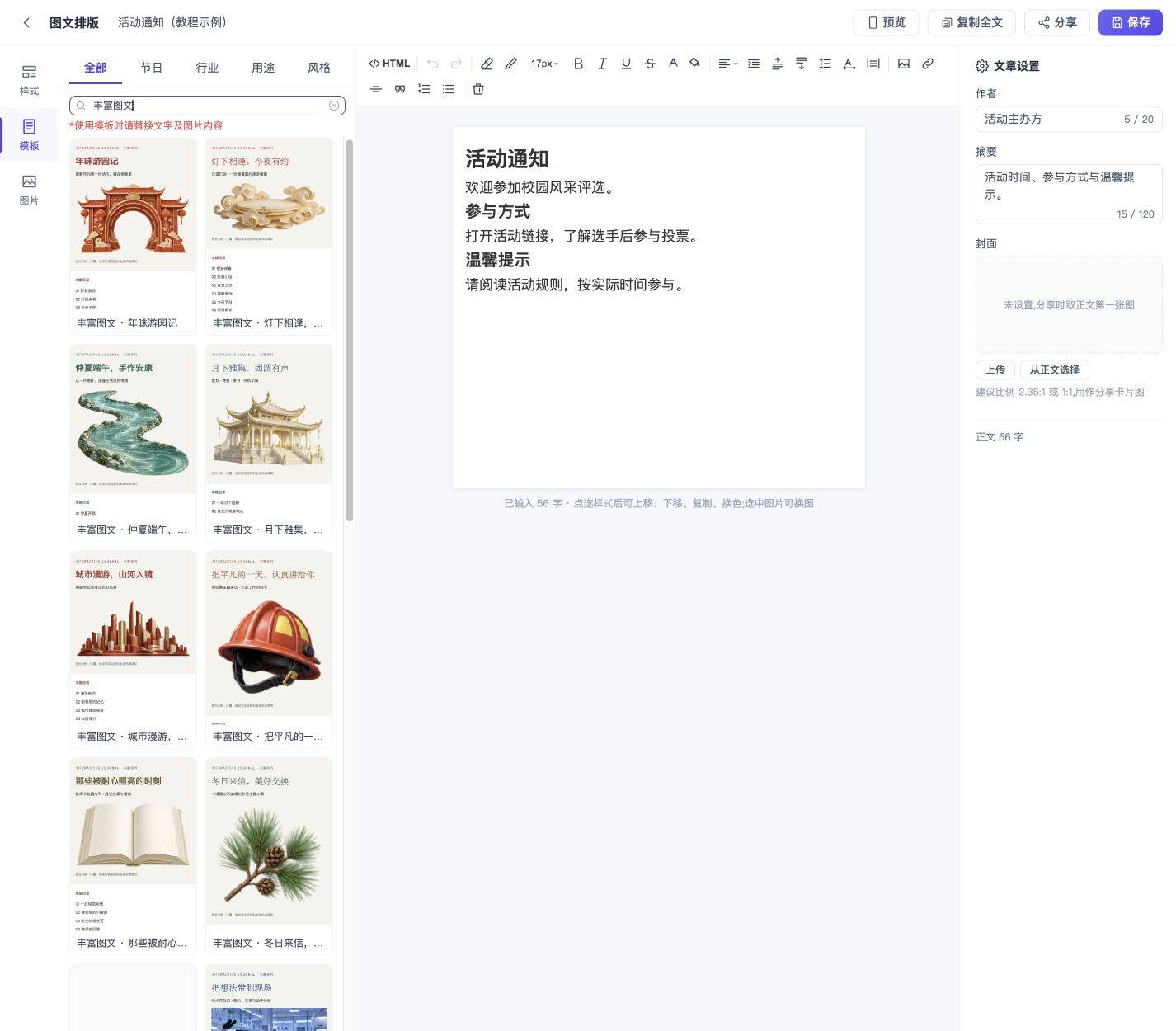The height and width of the screenshot is (1031, 1176).
Task: Go back with the left arrow
Action: tap(26, 23)
